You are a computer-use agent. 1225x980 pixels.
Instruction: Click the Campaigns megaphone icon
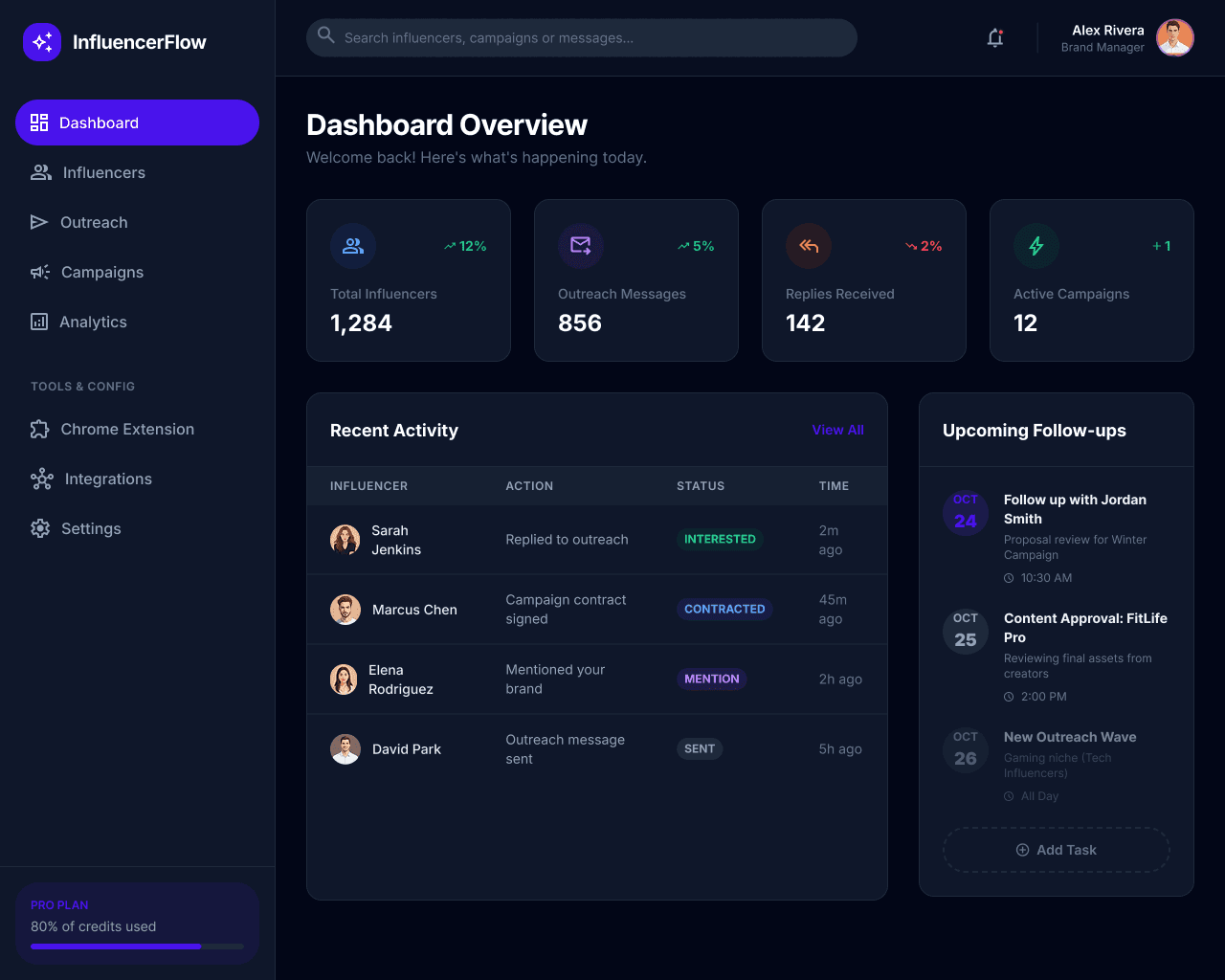(x=39, y=272)
